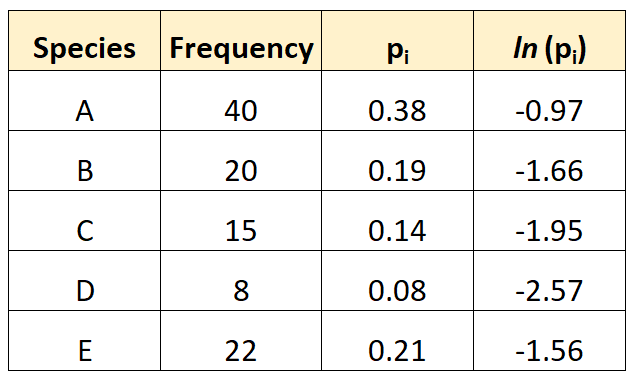Viewport: 632px width, 378px height.
Task: Click the frequency cell showing 8
Action: pos(241,281)
